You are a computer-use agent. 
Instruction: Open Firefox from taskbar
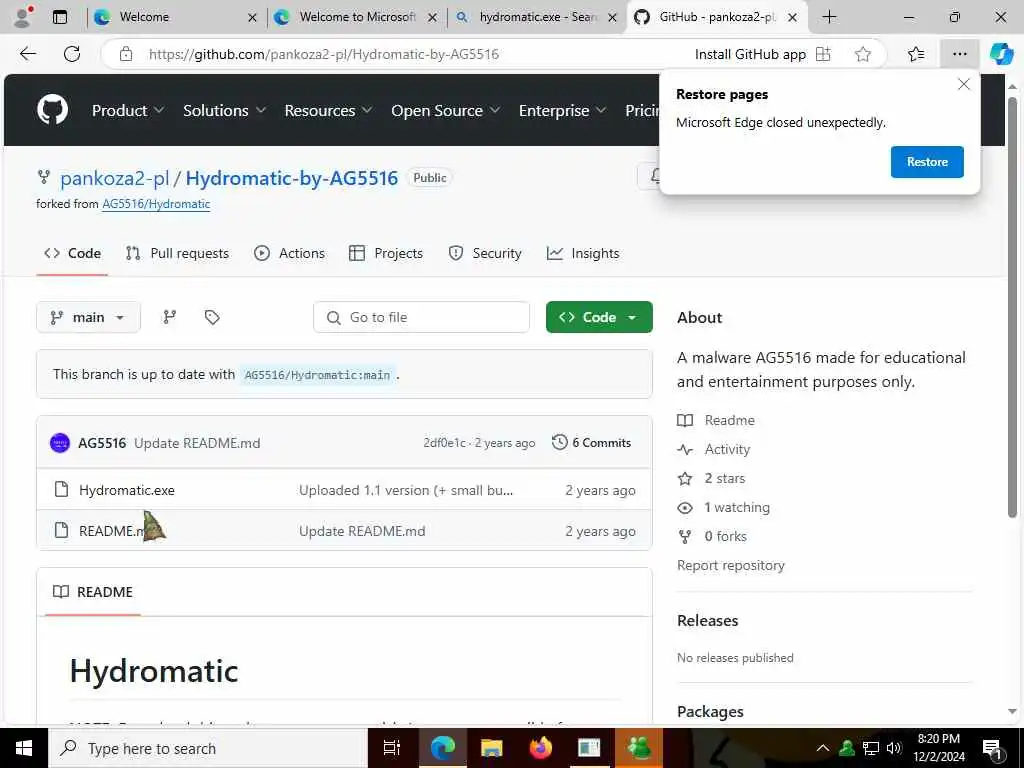point(541,748)
